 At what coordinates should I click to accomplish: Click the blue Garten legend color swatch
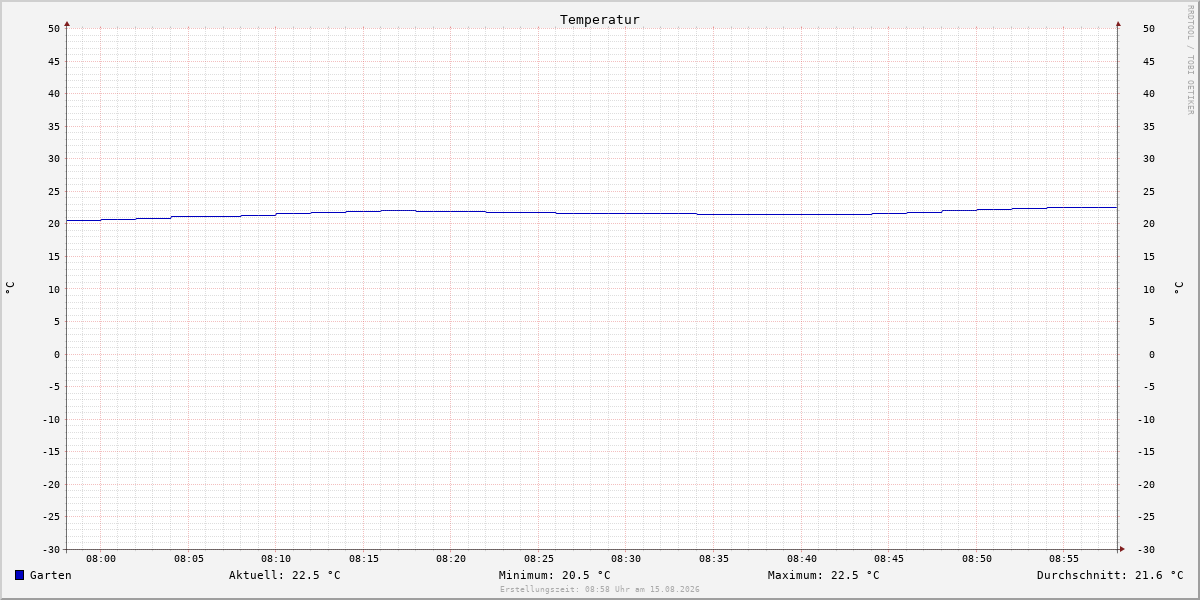[19, 575]
